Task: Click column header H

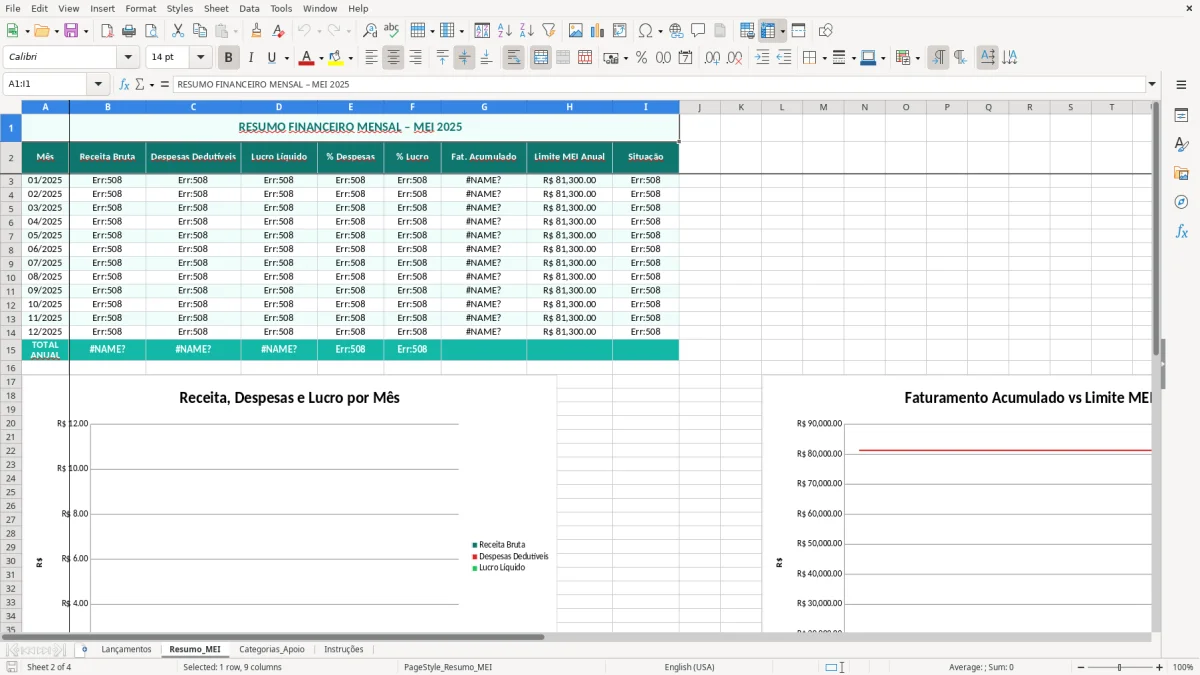Action: [569, 106]
